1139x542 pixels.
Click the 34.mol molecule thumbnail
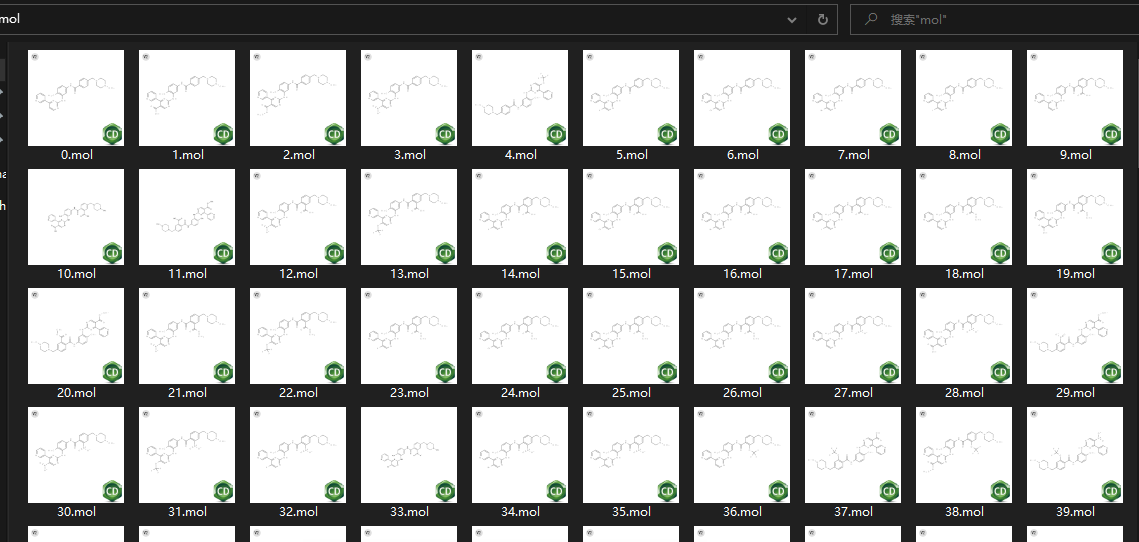520,455
